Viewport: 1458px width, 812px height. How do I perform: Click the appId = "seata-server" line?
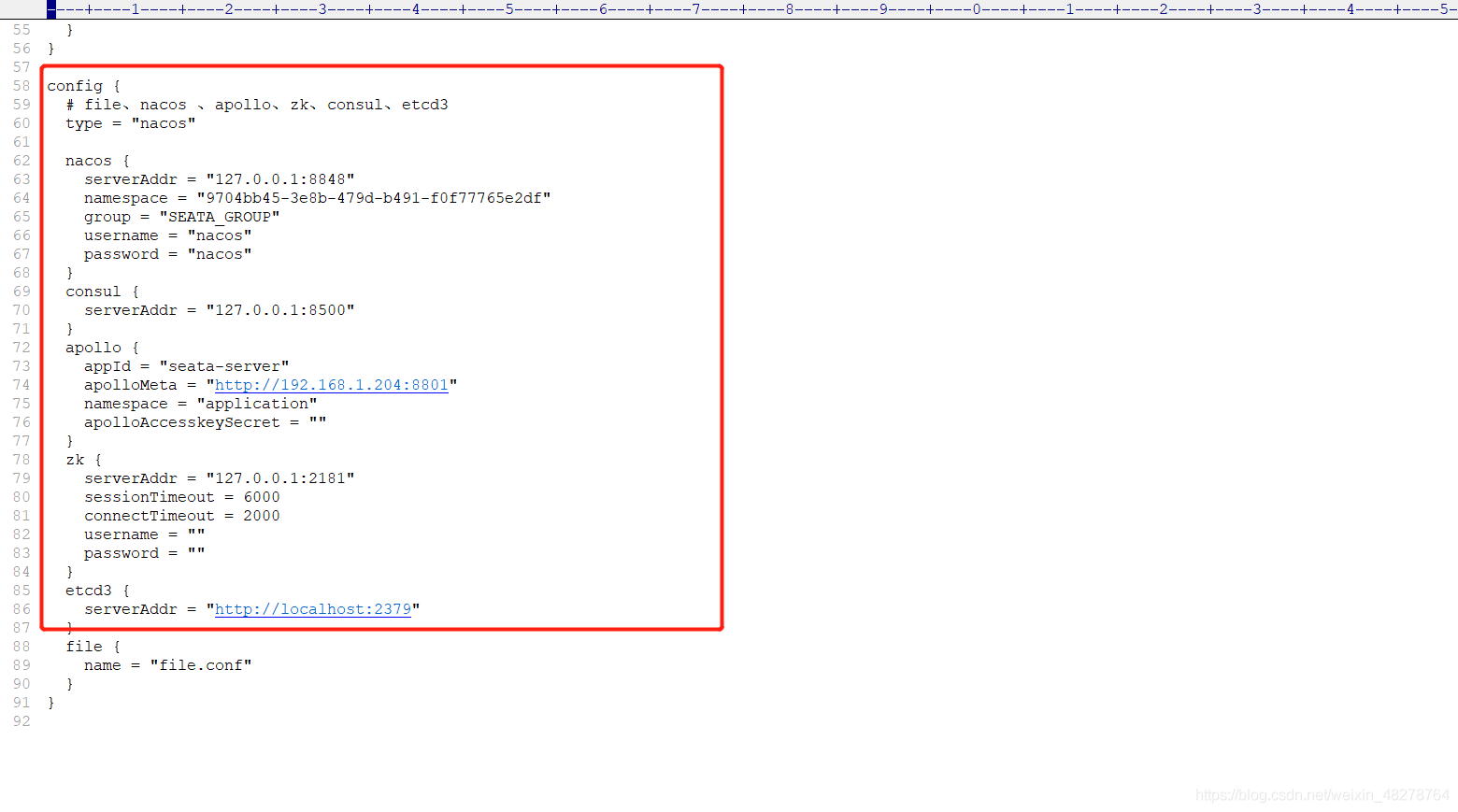tap(187, 366)
